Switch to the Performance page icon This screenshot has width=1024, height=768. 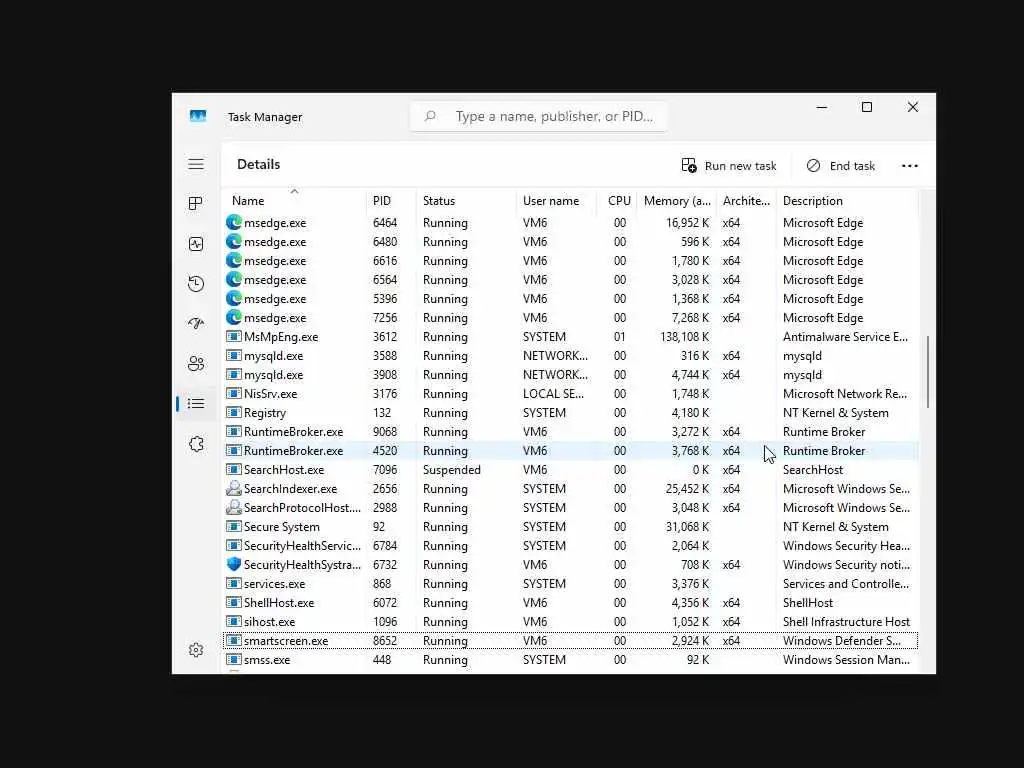[196, 244]
